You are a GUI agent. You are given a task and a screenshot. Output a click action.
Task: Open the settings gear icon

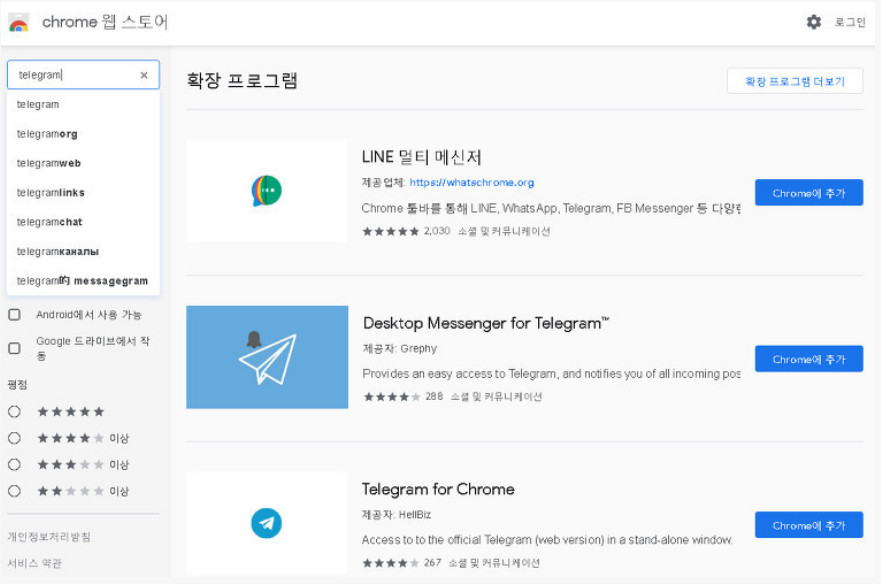814,22
